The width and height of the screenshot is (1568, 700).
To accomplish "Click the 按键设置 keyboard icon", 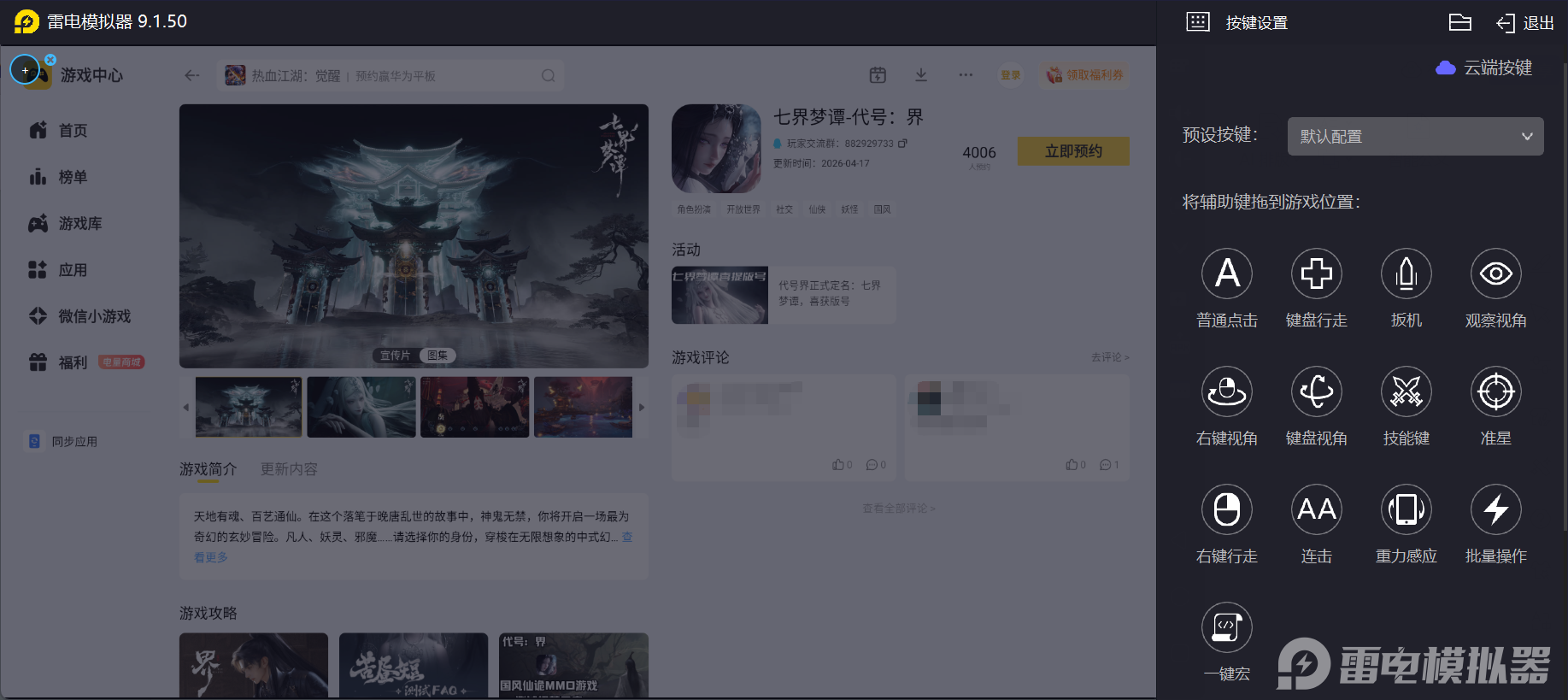I will pyautogui.click(x=1198, y=22).
